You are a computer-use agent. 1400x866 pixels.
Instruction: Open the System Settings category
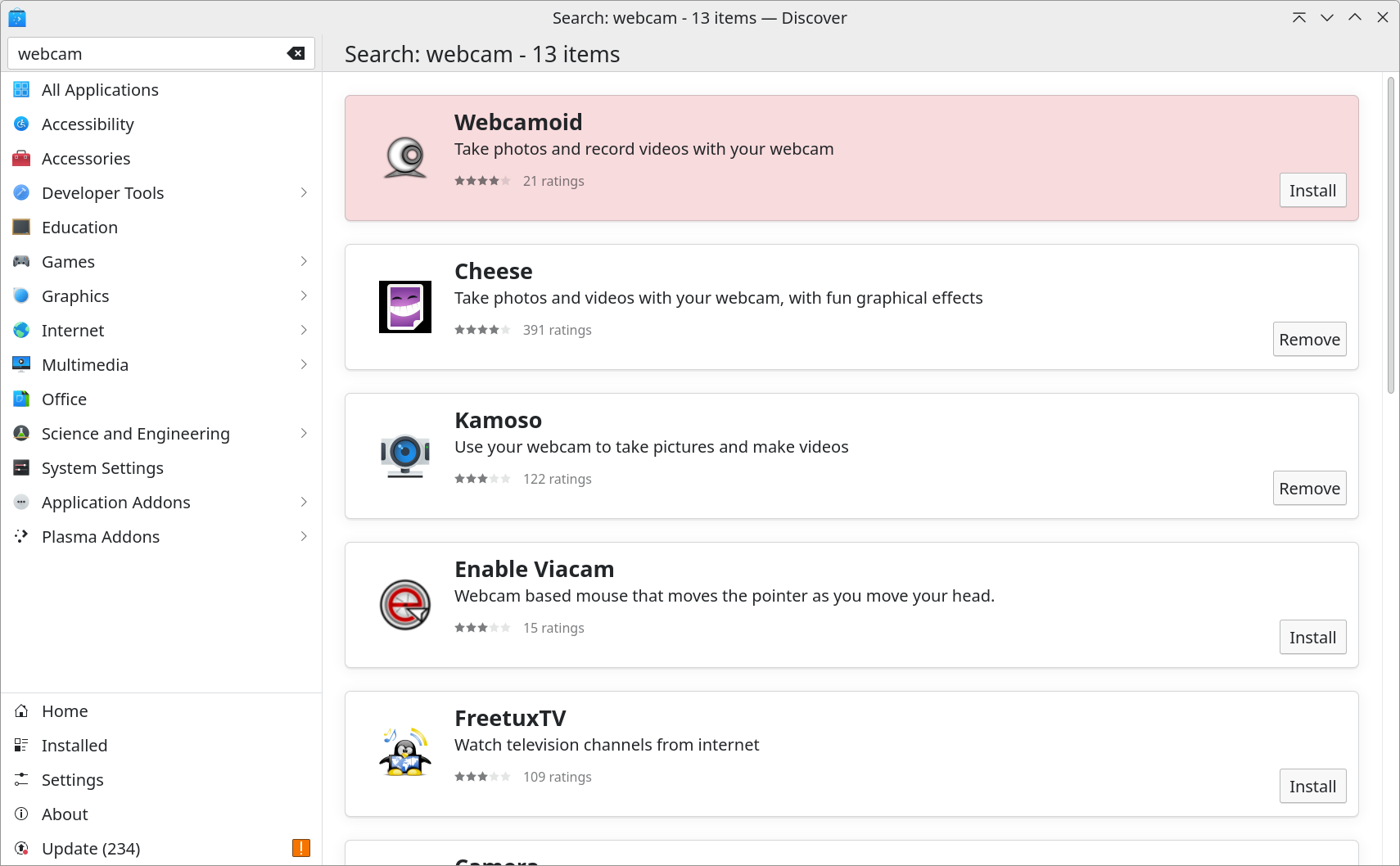(161, 468)
